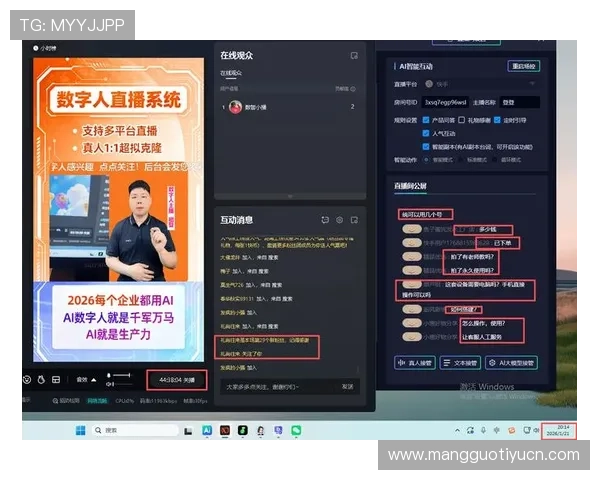Toggle the third rules-row checkbox

(497, 120)
